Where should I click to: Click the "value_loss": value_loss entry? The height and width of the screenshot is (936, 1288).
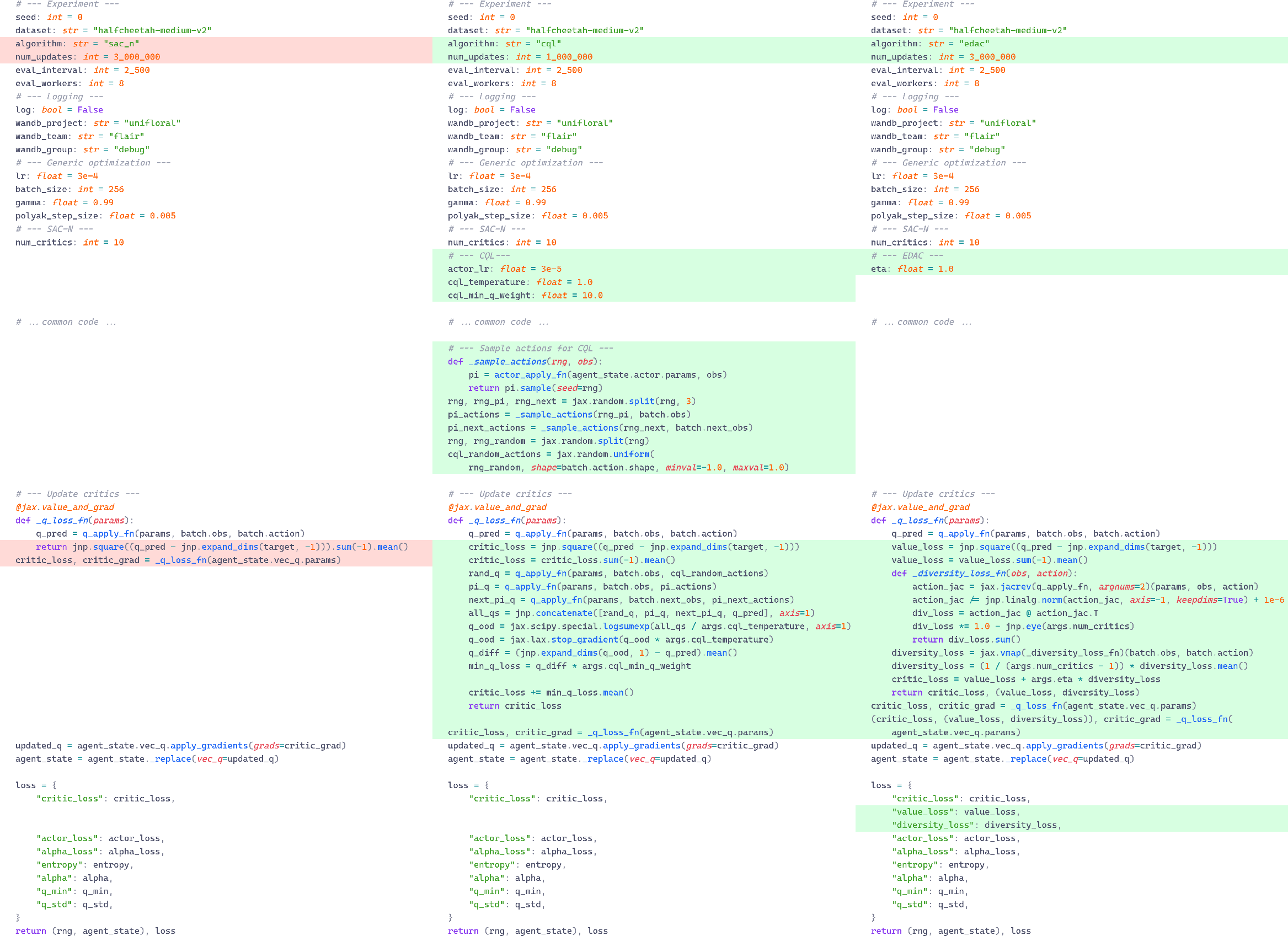[956, 811]
